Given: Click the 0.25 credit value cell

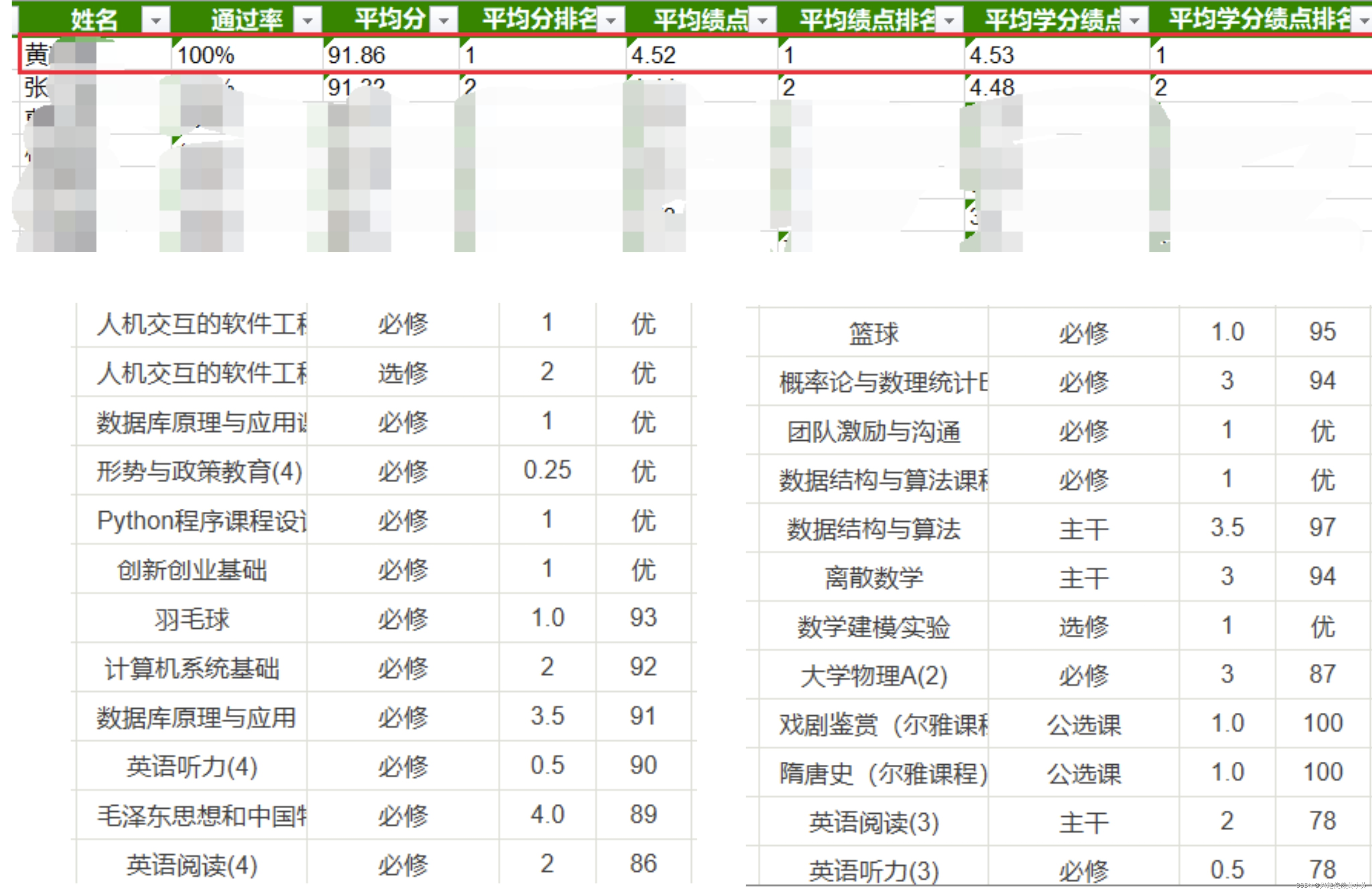Looking at the screenshot, I should pyautogui.click(x=547, y=470).
